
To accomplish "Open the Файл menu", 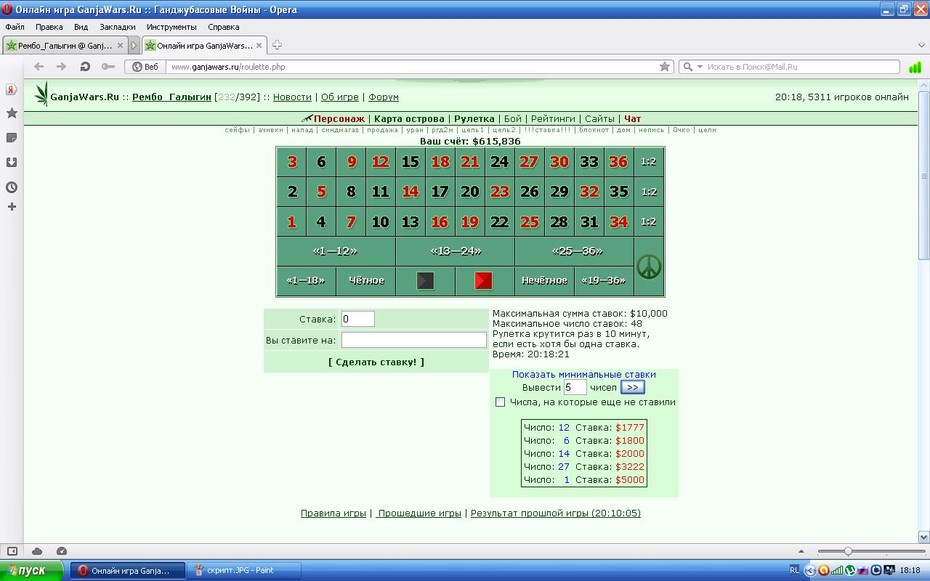I will 15,27.
